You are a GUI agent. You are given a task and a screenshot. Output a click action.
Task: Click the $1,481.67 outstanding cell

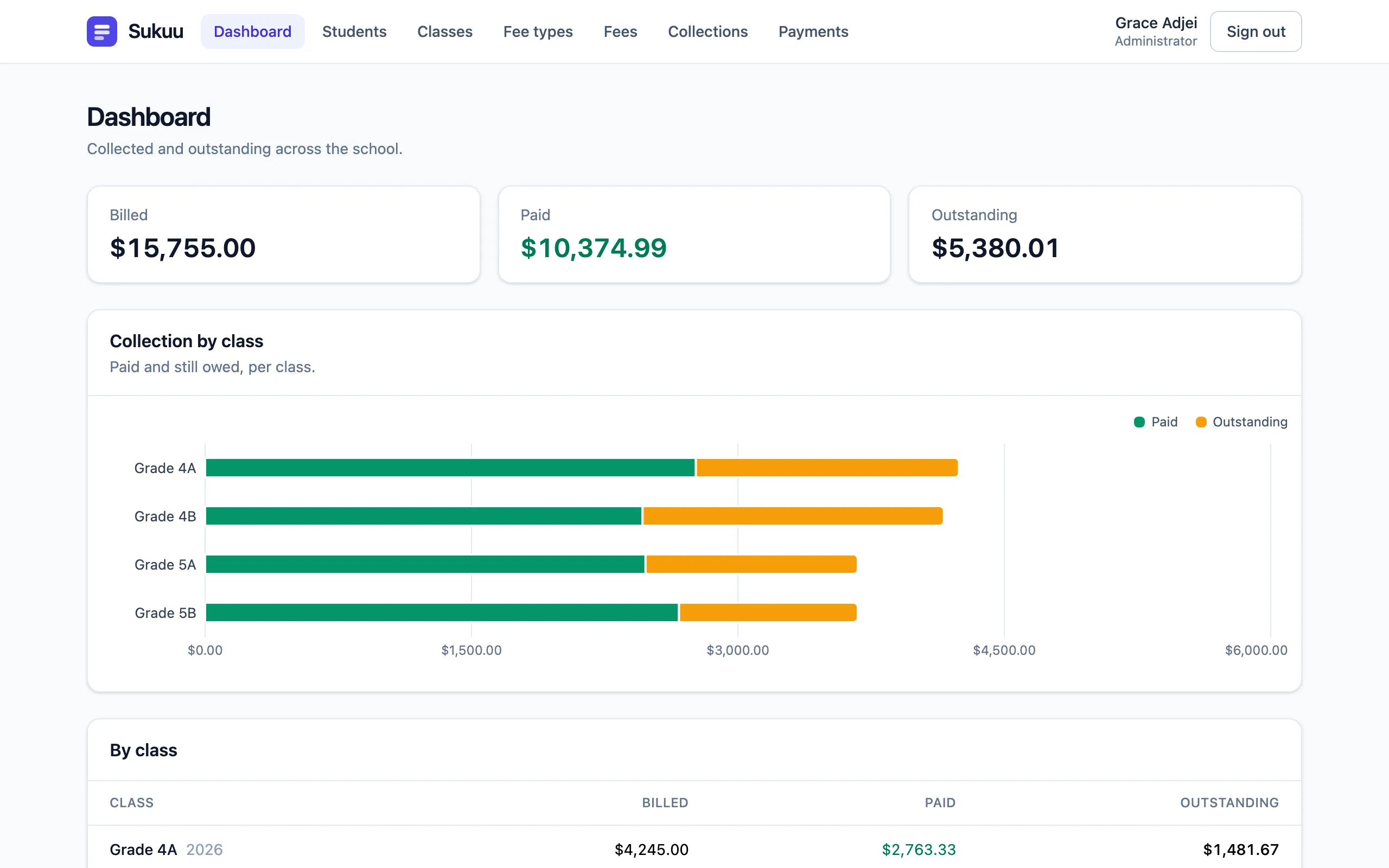[x=1241, y=849]
